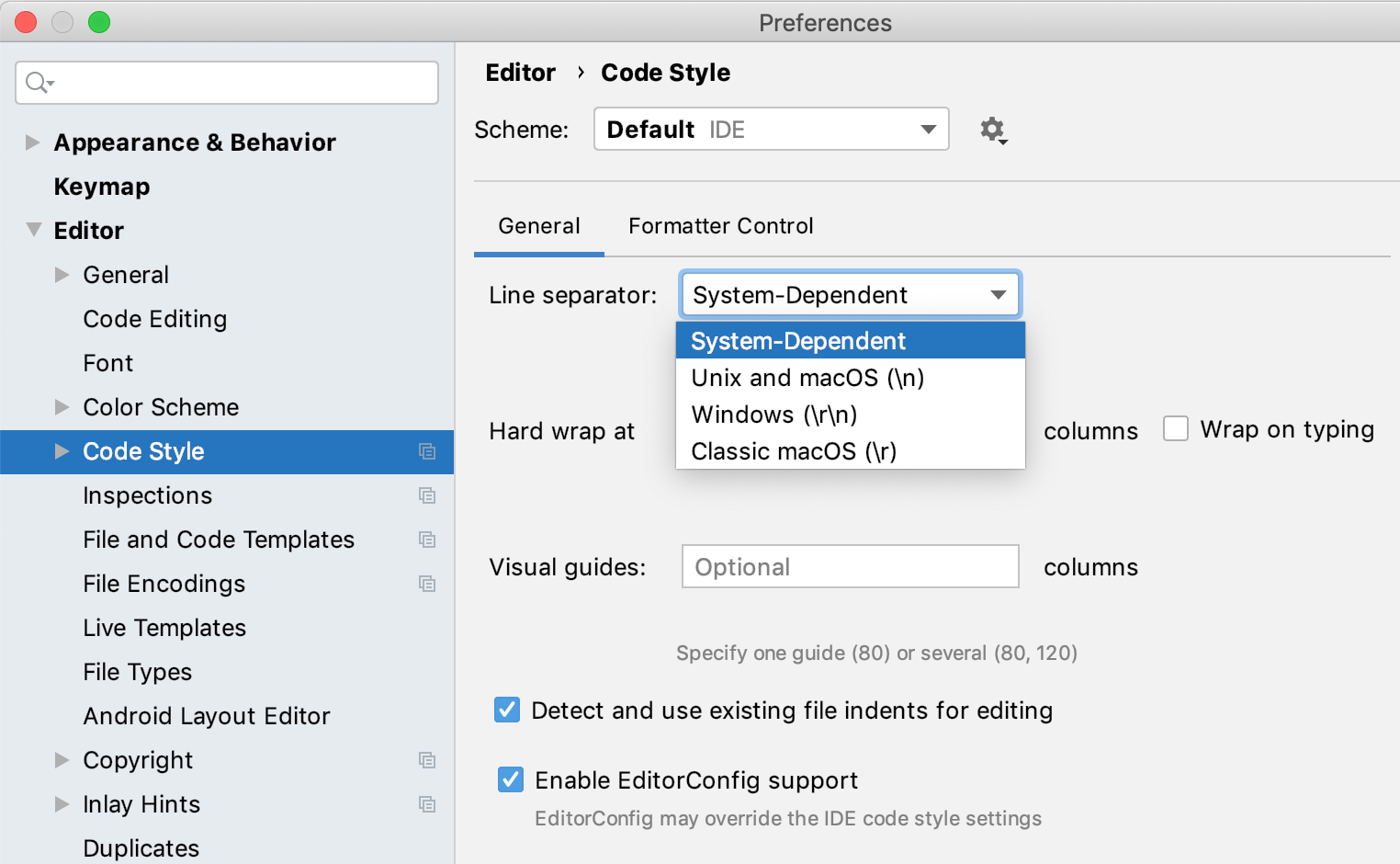The height and width of the screenshot is (864, 1400).
Task: Switch to the Formatter Control tab
Action: [720, 226]
